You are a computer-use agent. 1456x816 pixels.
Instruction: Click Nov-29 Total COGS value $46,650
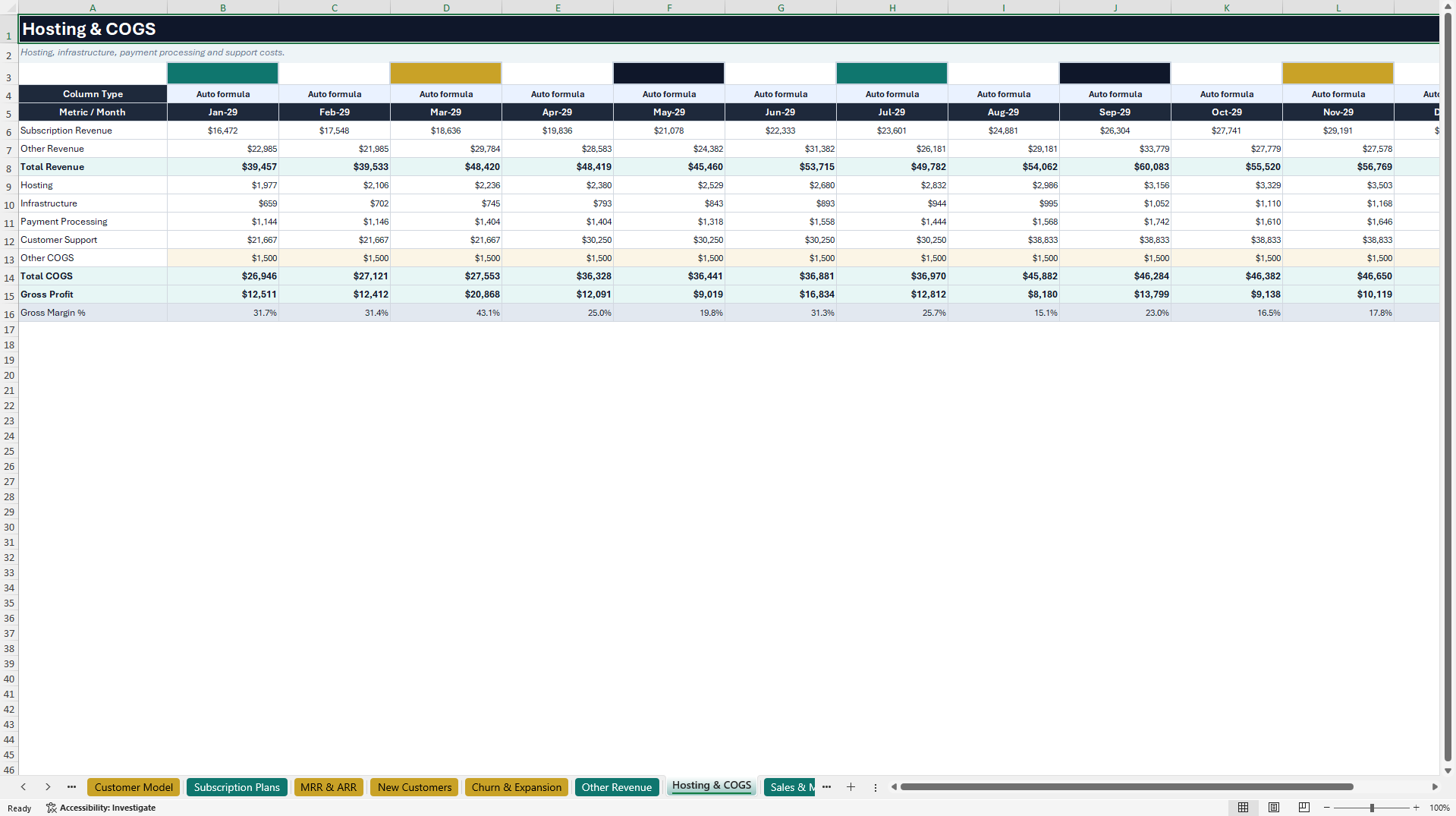(1338, 276)
